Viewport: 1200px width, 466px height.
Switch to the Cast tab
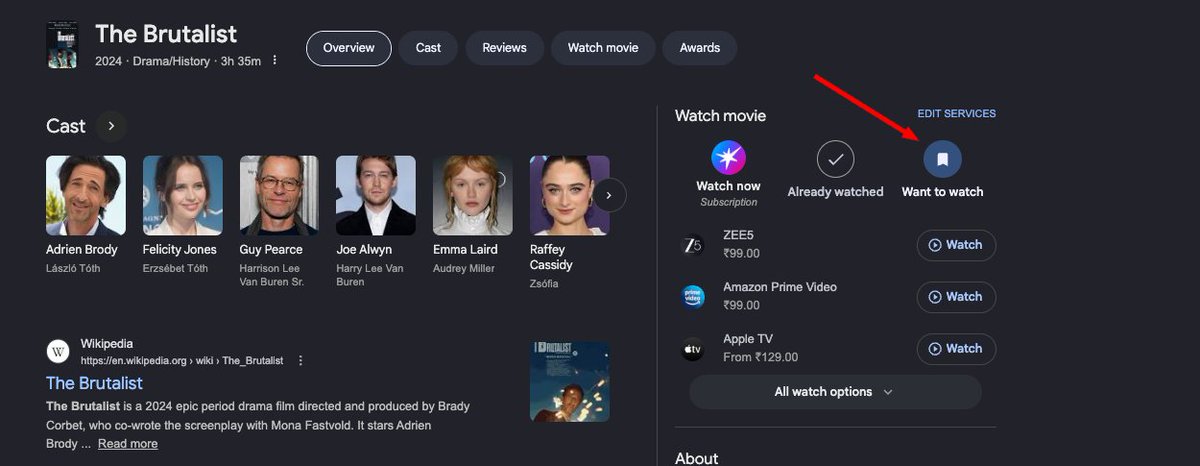click(429, 48)
